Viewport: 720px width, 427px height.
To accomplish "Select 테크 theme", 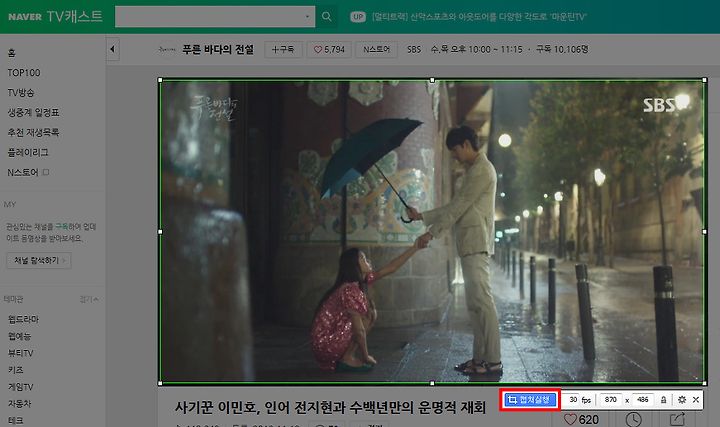I will (x=15, y=420).
